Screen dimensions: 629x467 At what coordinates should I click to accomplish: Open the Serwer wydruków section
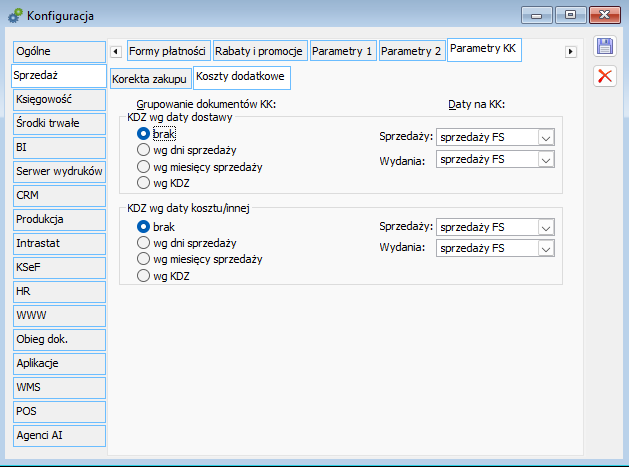tap(59, 171)
